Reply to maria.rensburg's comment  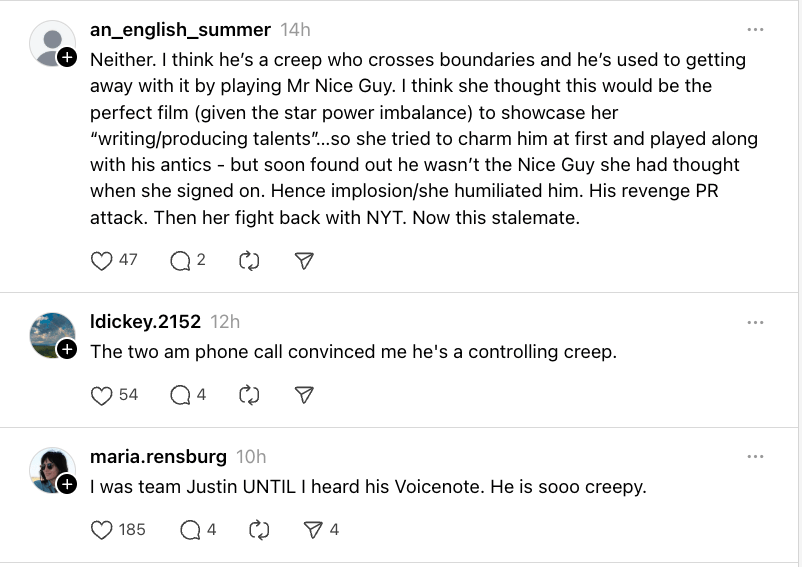tap(189, 530)
